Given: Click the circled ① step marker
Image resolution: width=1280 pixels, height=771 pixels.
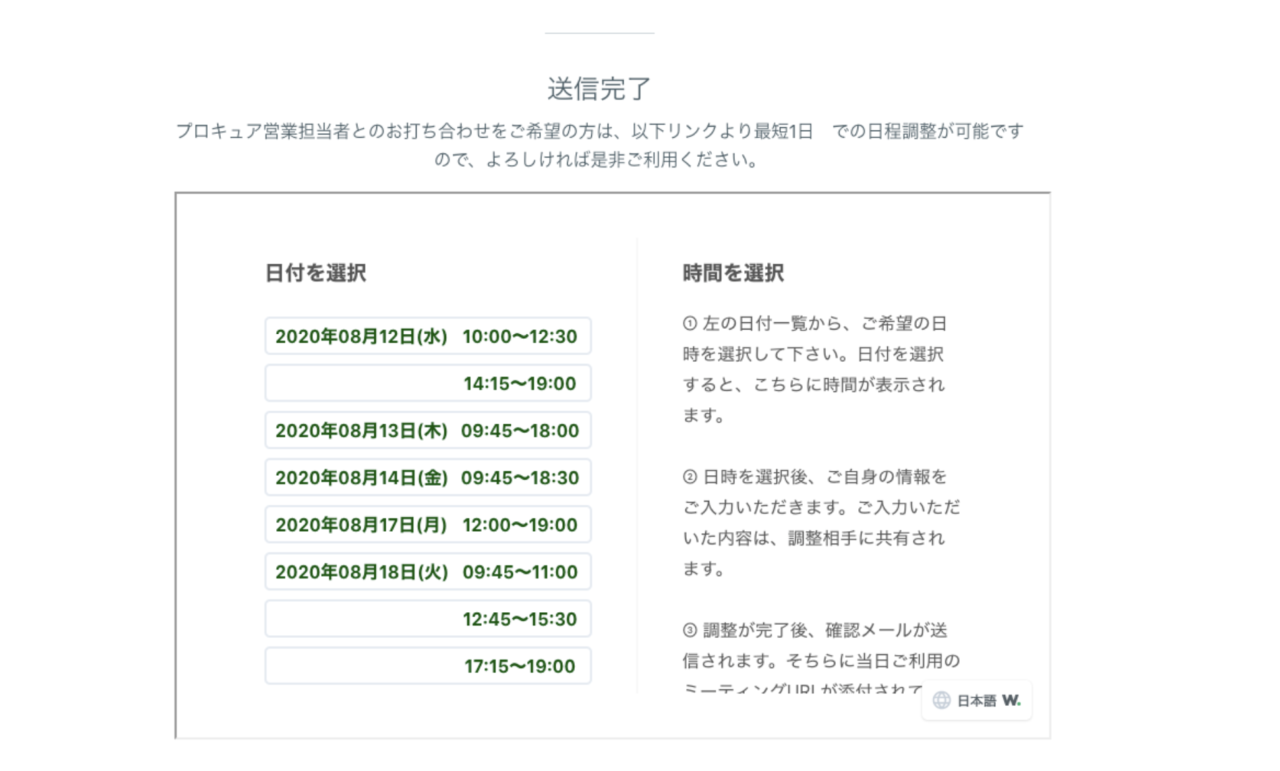Looking at the screenshot, I should (x=689, y=324).
